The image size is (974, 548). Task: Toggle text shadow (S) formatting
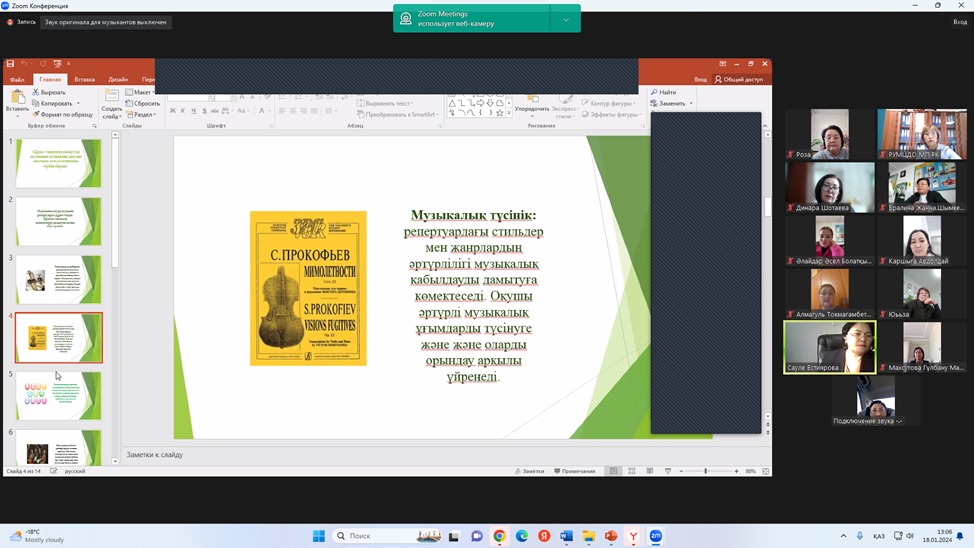pos(204,111)
